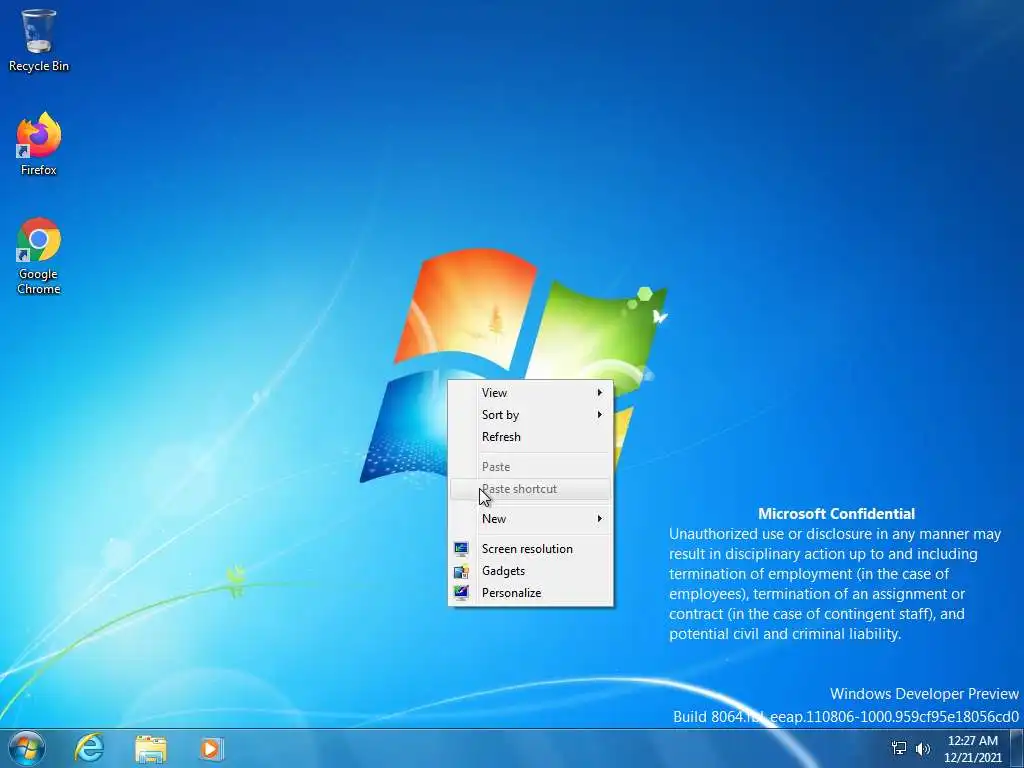Open the network icon in system tray
Image resolution: width=1024 pixels, height=768 pixels.
point(899,748)
